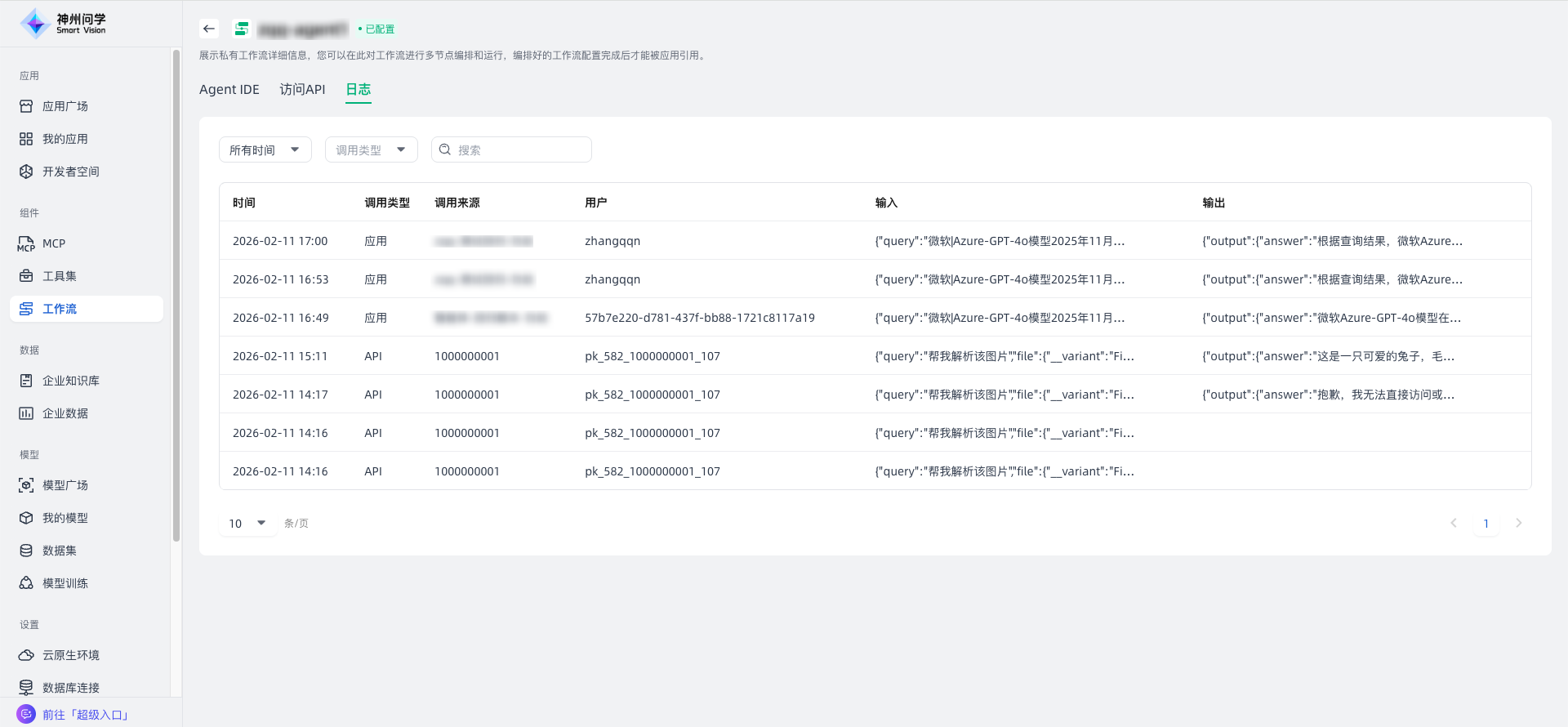This screenshot has width=1568, height=727.
Task: Click the 开发者空间 icon in sidebar
Action: pos(26,172)
